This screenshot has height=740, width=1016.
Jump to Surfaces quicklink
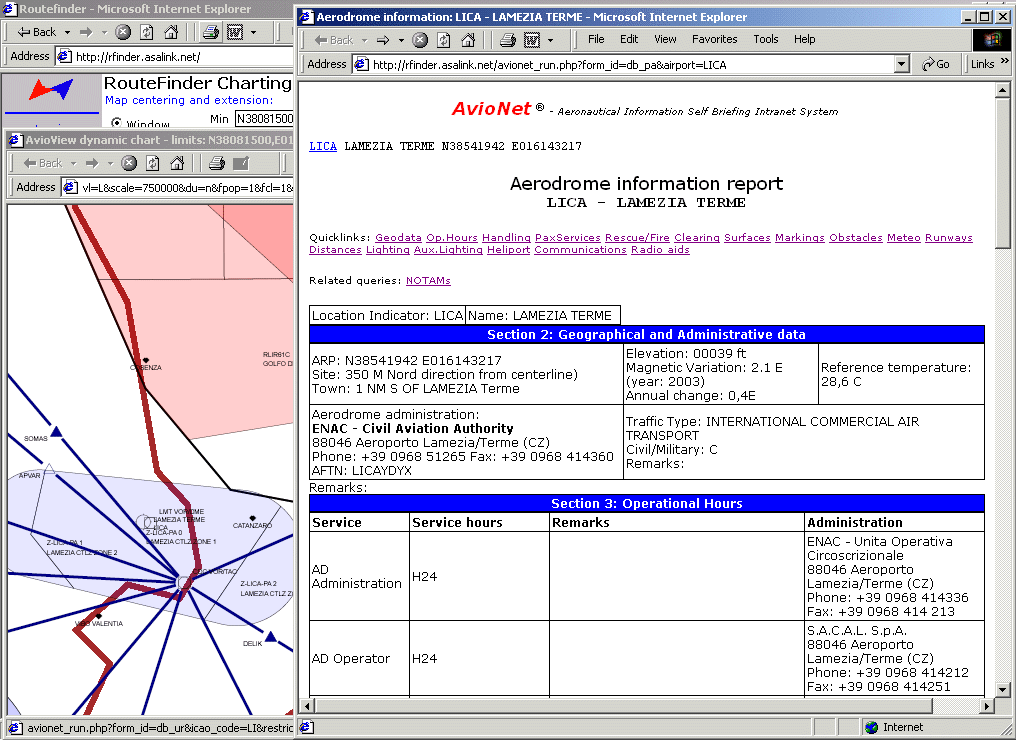click(x=747, y=238)
